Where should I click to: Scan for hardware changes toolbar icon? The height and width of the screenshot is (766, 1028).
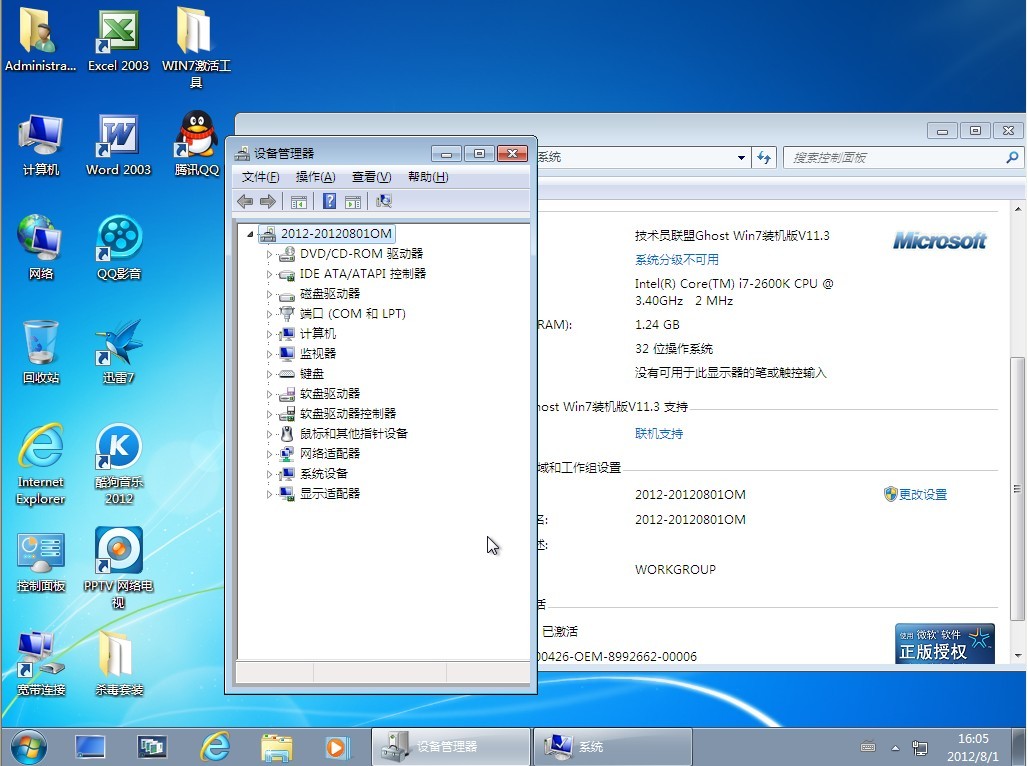[384, 201]
